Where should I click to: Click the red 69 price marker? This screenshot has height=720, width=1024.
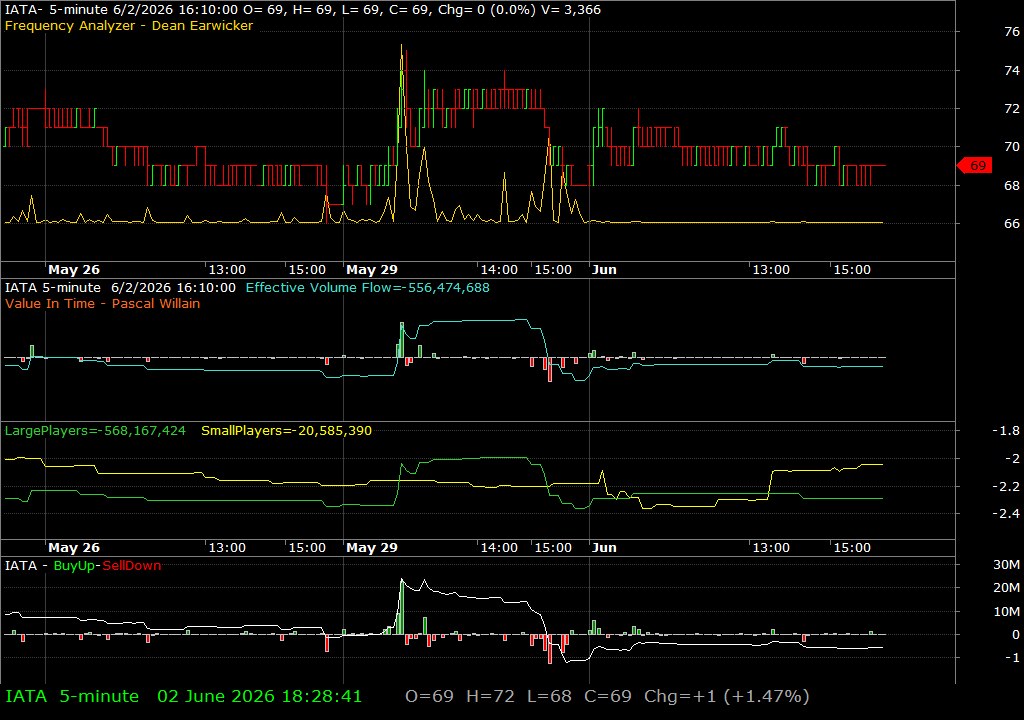[x=974, y=165]
